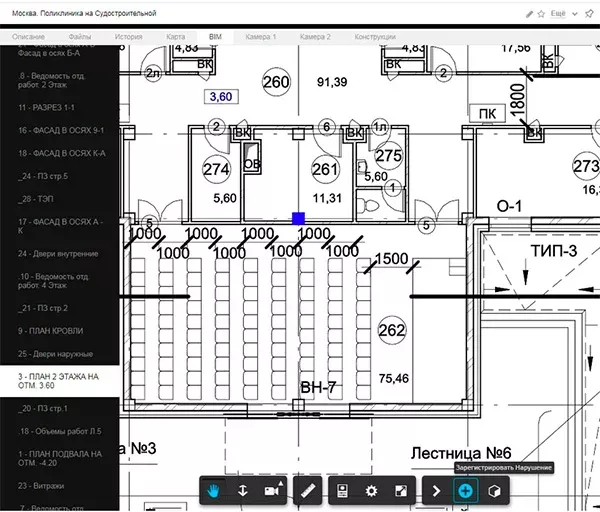Select sheet '9 - ПЛАН КРОВЛИ'
The height and width of the screenshot is (512, 600).
tap(58, 330)
